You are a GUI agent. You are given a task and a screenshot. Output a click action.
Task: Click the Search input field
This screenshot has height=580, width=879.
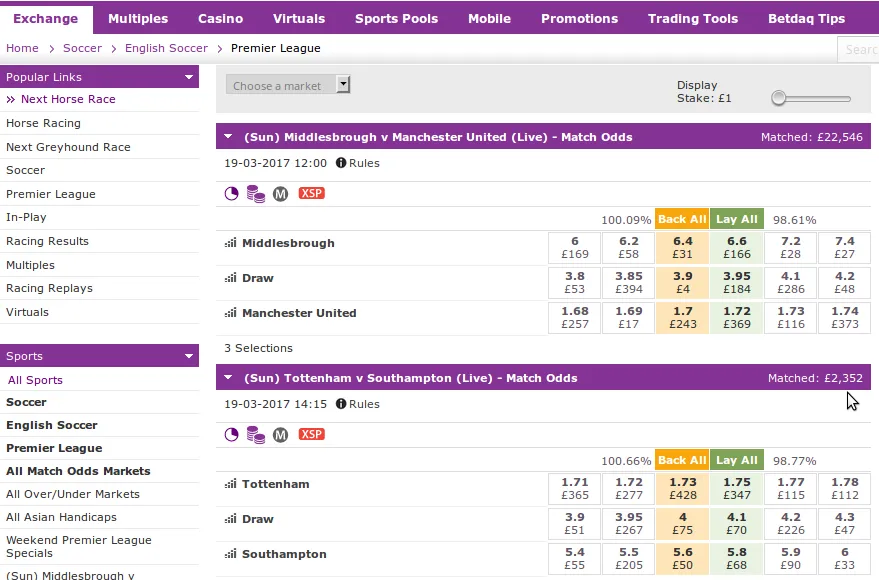pos(858,49)
